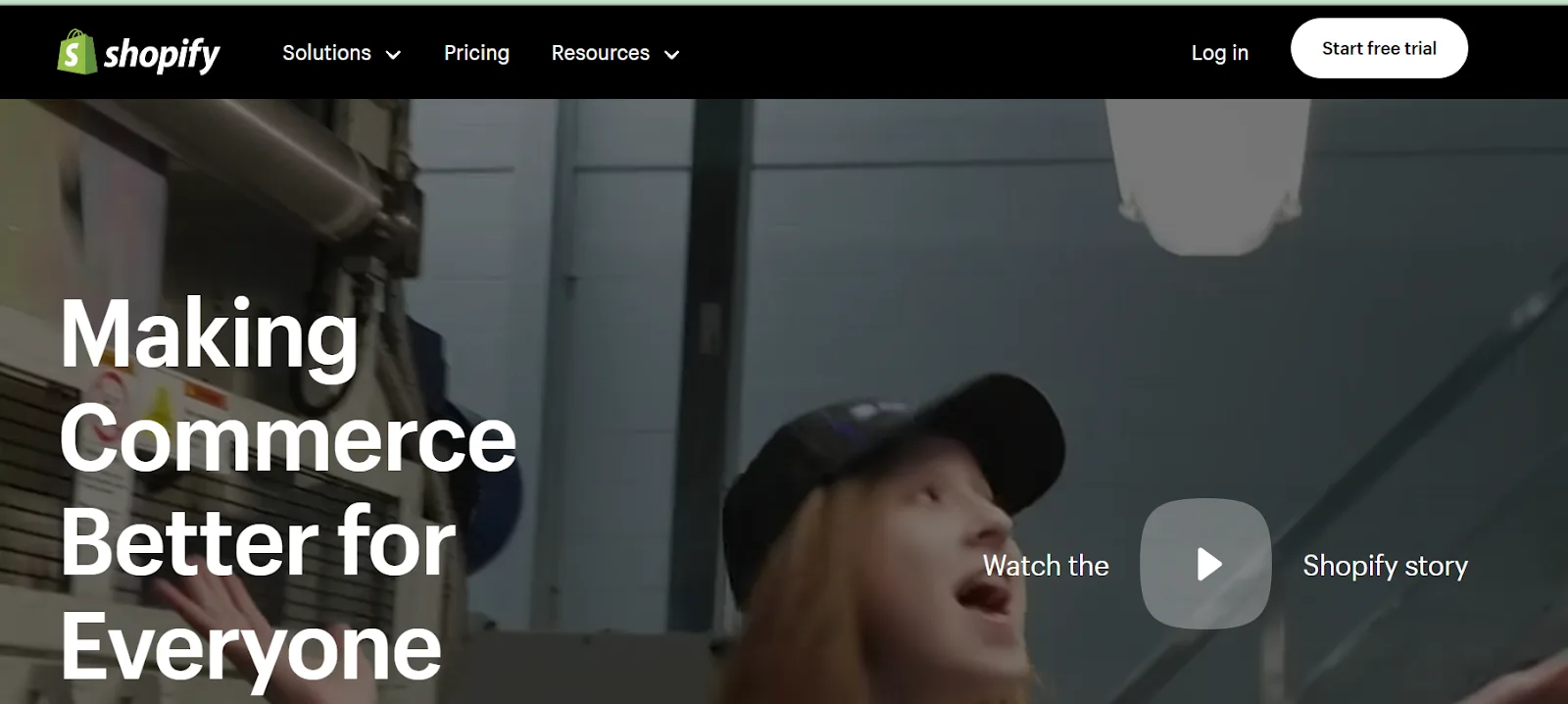Go to the Pricing page

click(476, 53)
